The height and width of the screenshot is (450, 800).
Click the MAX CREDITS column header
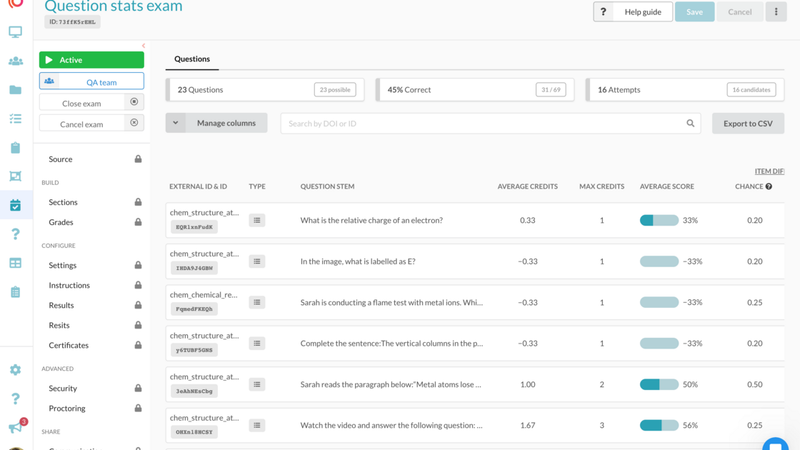pyautogui.click(x=602, y=187)
